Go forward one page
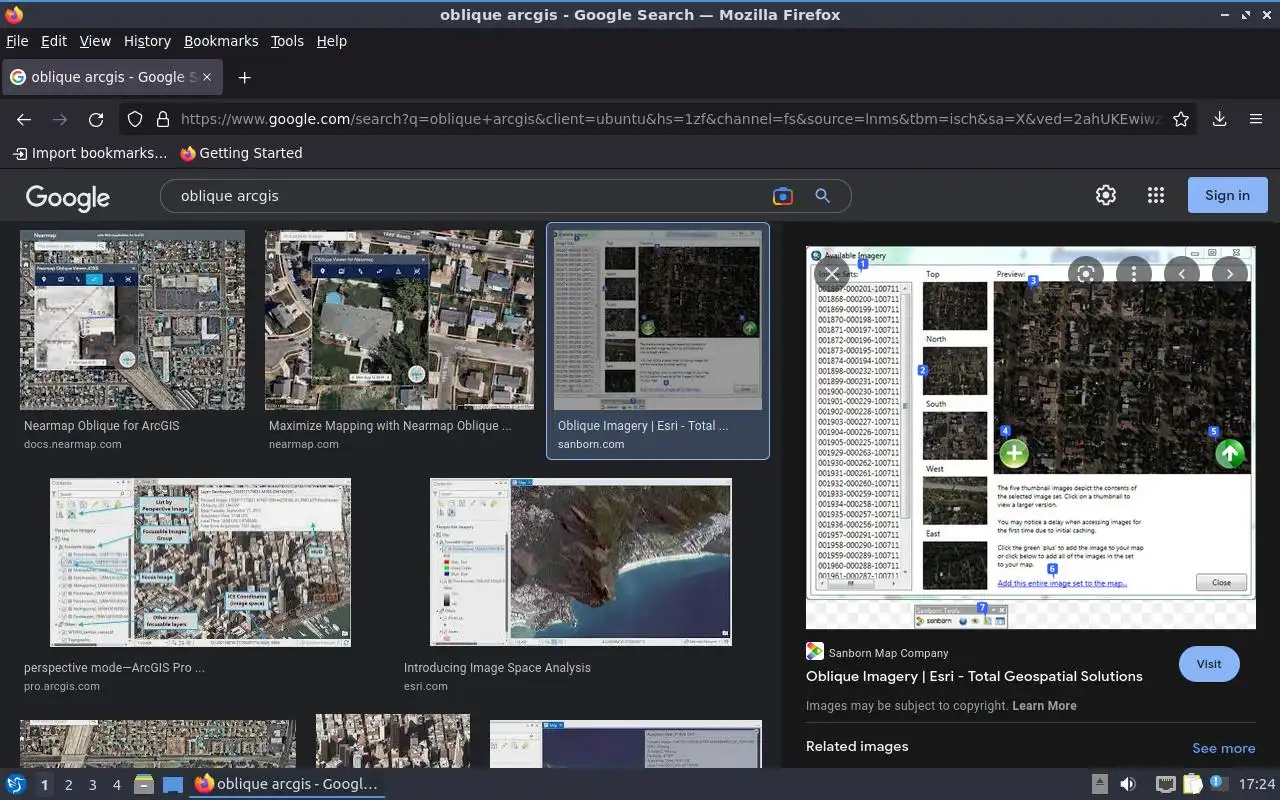1280x800 pixels. coord(60,119)
